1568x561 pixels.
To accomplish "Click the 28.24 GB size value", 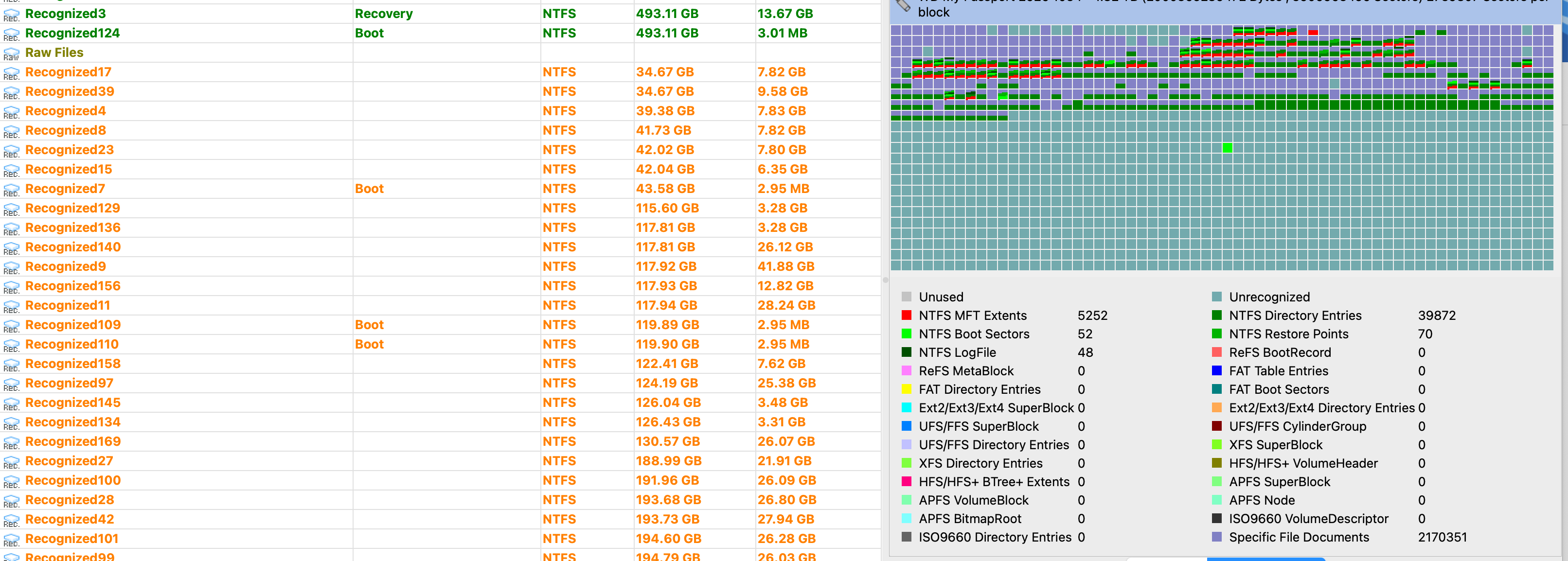I will click(x=786, y=305).
